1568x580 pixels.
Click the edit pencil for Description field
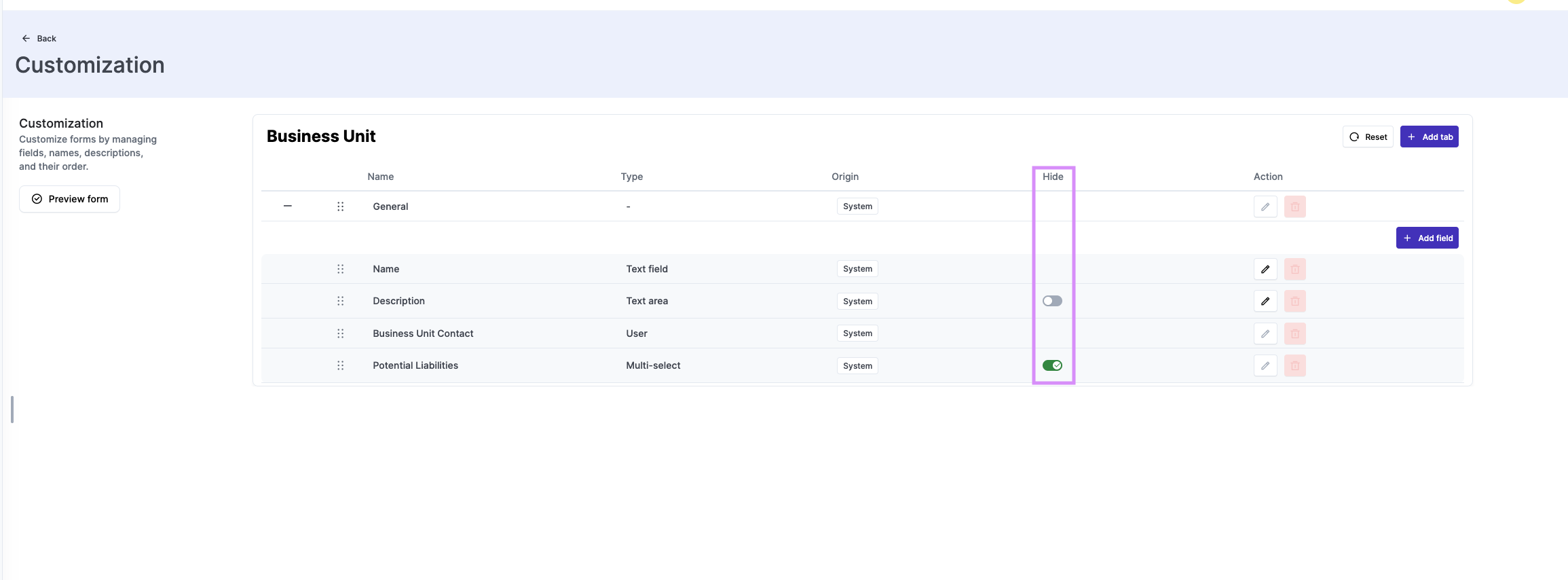1265,301
